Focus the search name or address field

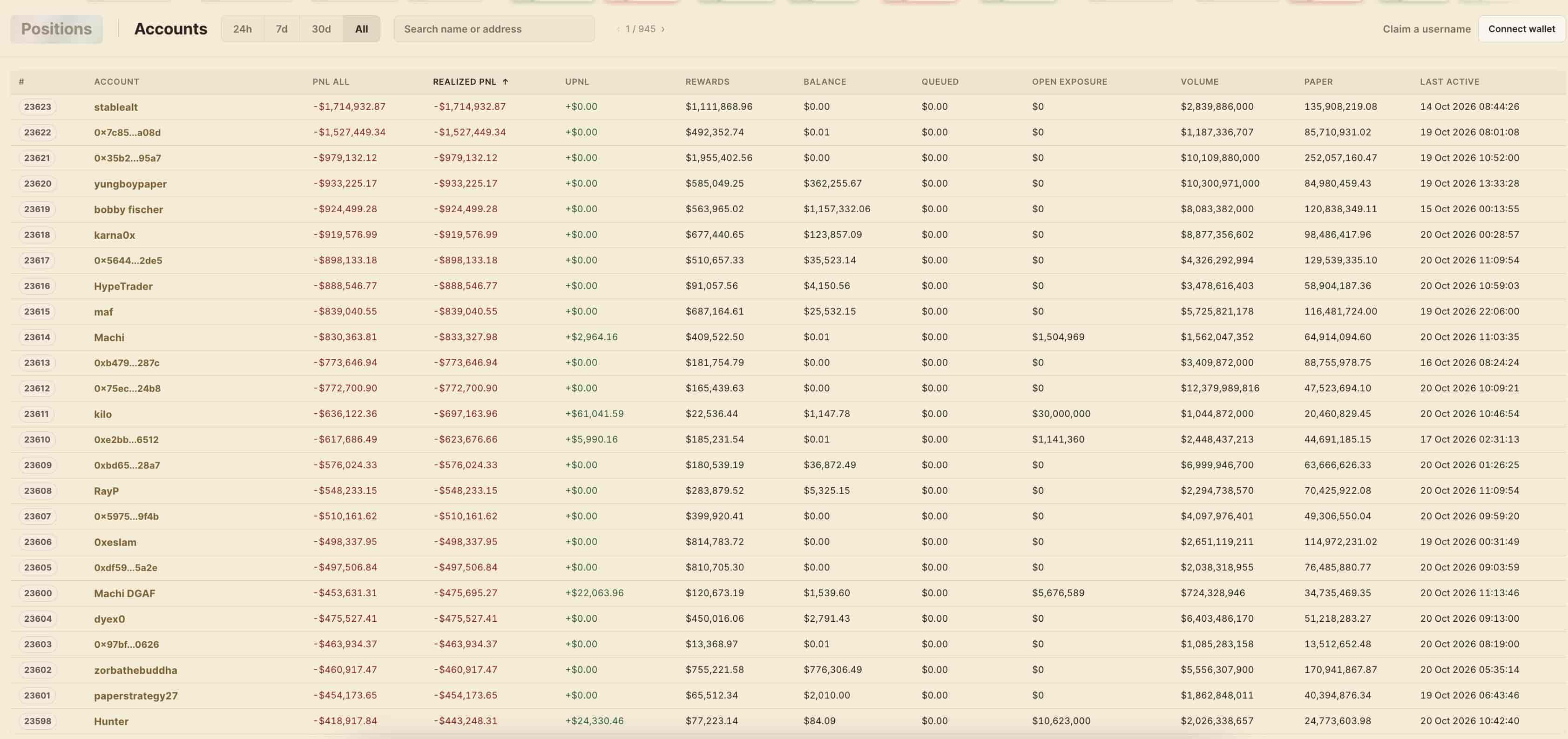click(x=494, y=28)
